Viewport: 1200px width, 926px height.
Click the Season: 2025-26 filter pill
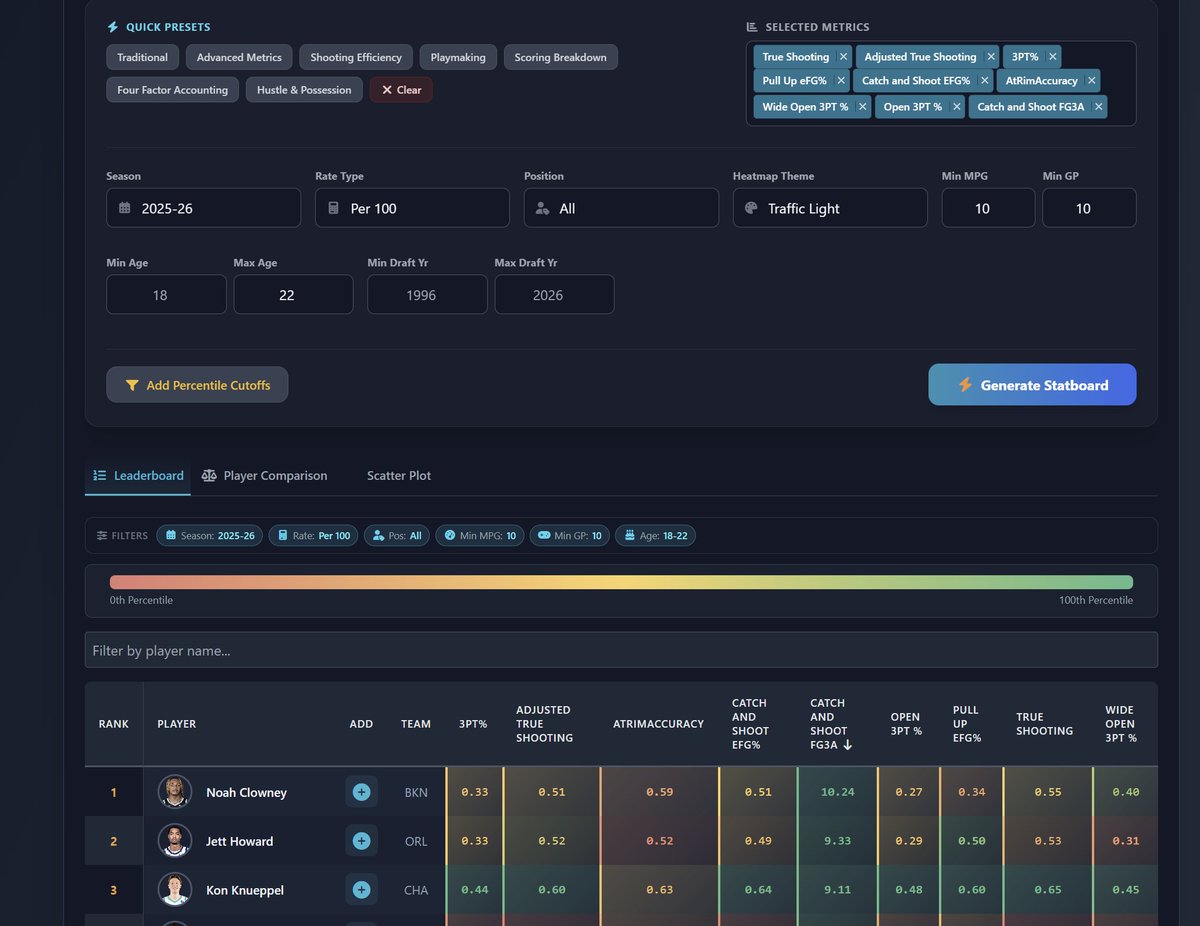pyautogui.click(x=210, y=536)
